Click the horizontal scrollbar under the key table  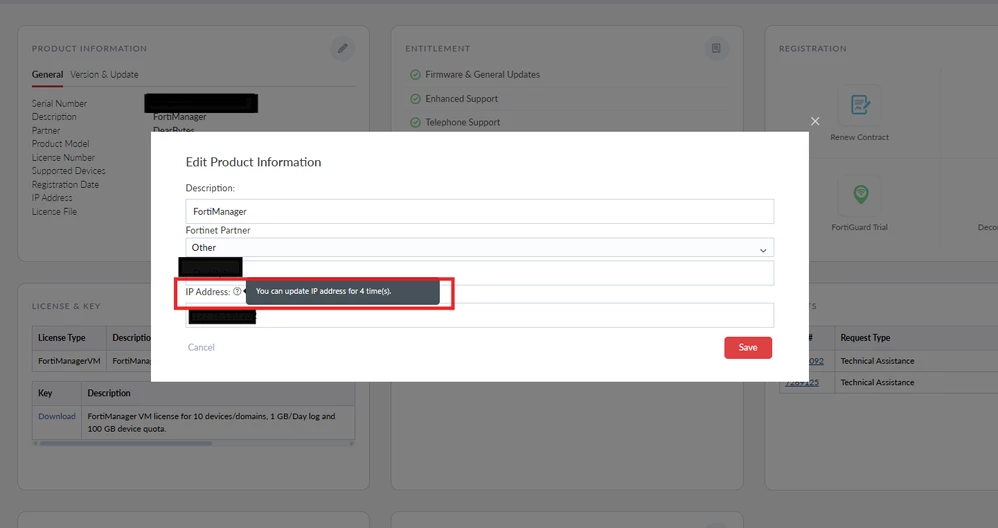coord(126,443)
